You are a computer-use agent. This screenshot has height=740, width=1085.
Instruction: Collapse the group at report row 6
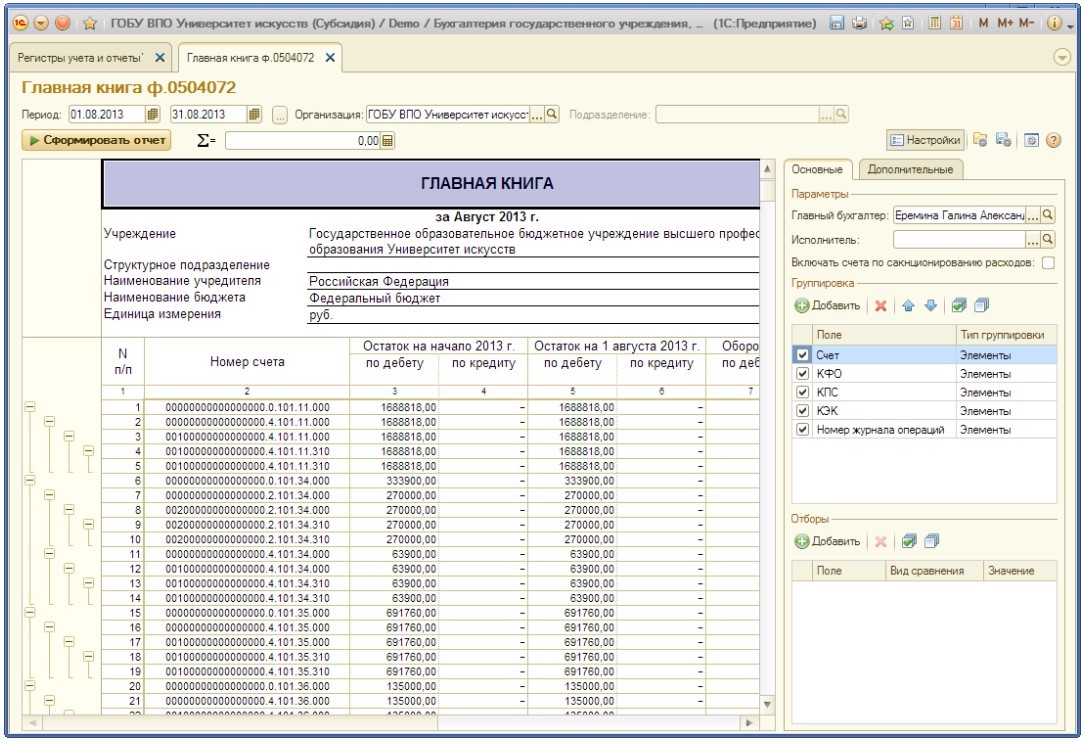click(x=30, y=480)
